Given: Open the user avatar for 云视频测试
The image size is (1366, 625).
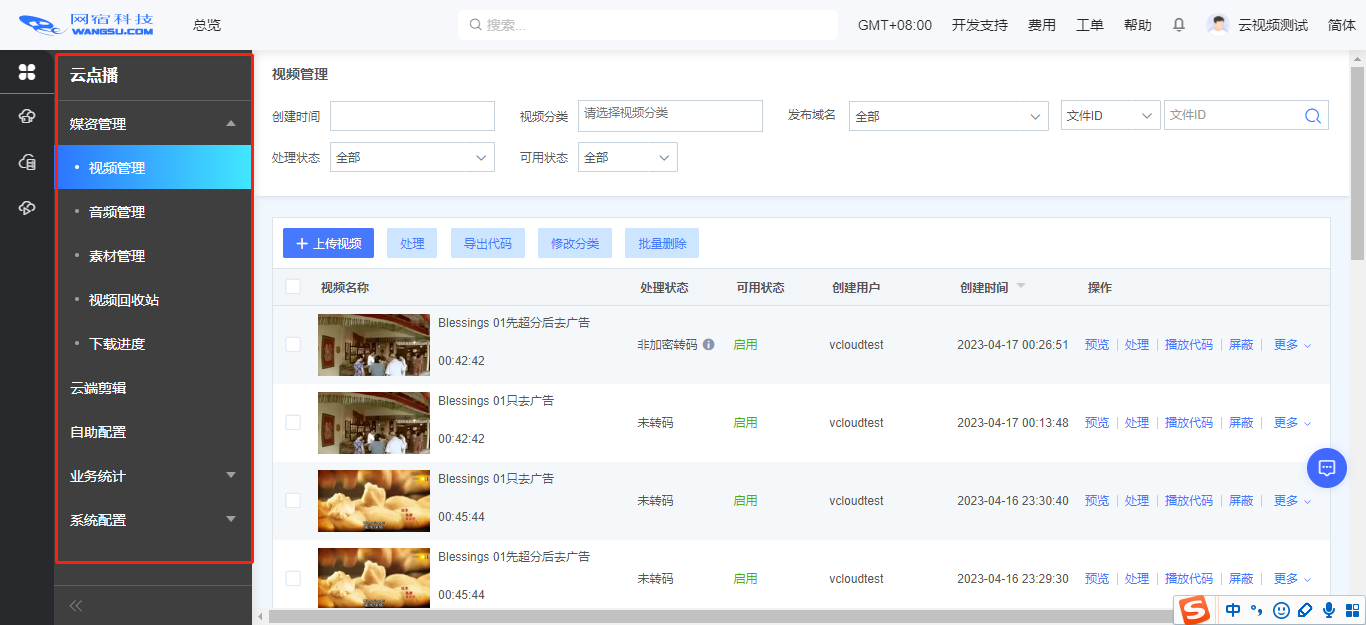Looking at the screenshot, I should [x=1218, y=25].
